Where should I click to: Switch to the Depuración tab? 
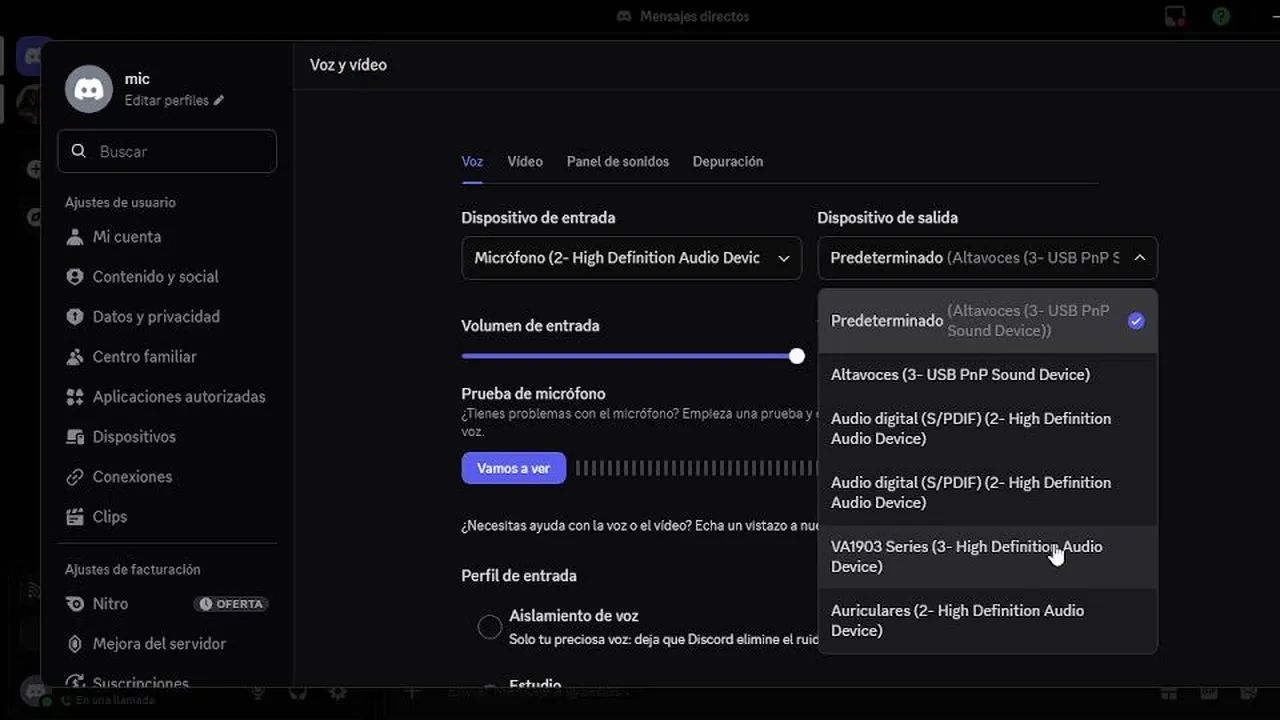coord(728,161)
